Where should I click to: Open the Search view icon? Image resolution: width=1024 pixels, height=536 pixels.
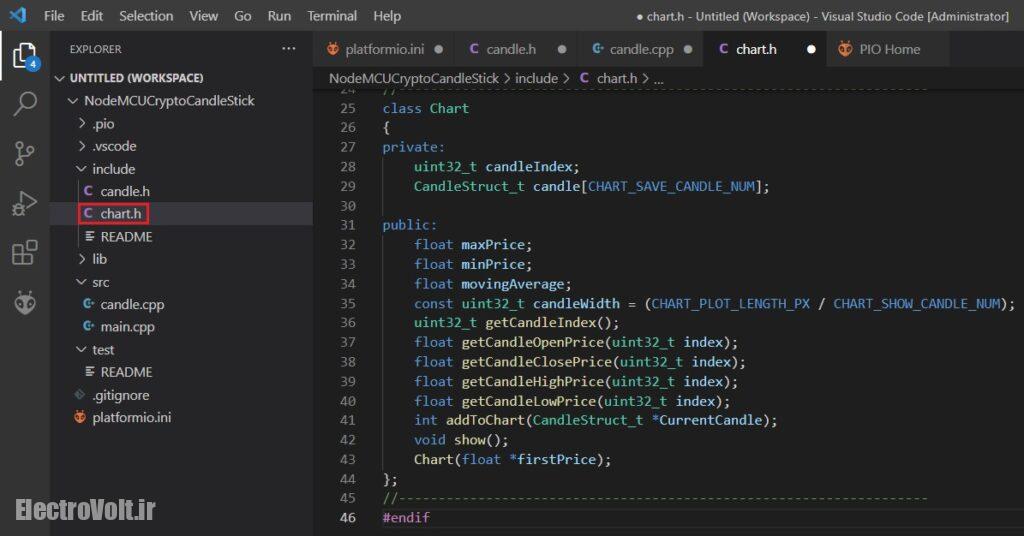pos(25,104)
